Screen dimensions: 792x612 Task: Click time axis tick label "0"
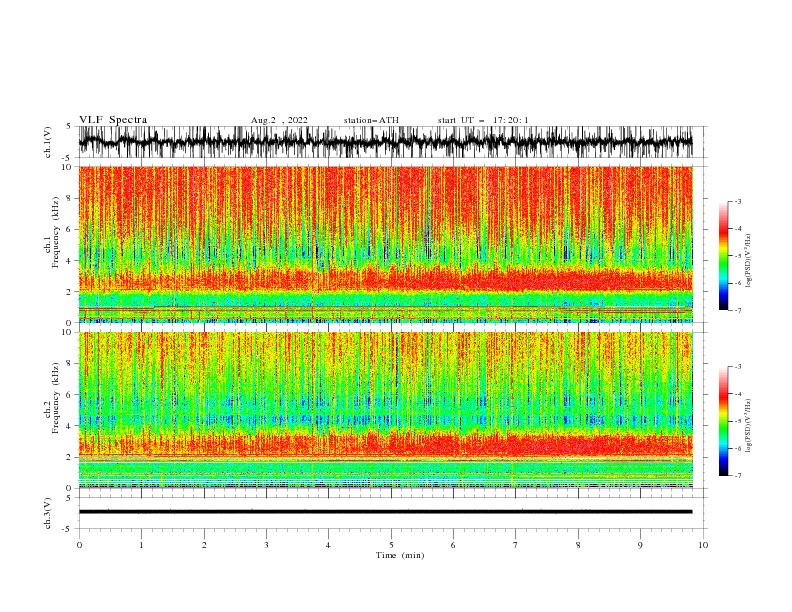coord(79,545)
